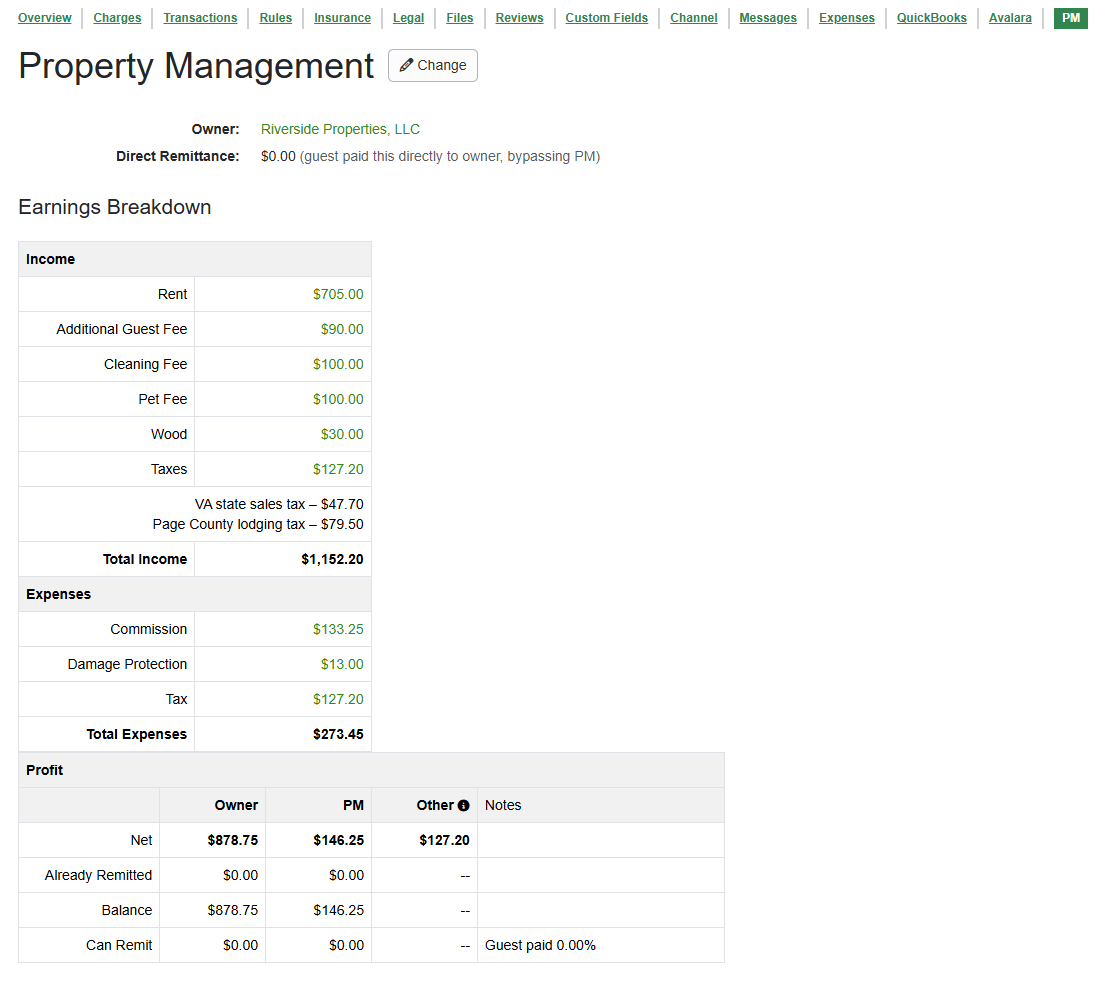Screen dimensions: 1108x985
Task: Go to the Avalara tab
Action: click(x=1010, y=17)
